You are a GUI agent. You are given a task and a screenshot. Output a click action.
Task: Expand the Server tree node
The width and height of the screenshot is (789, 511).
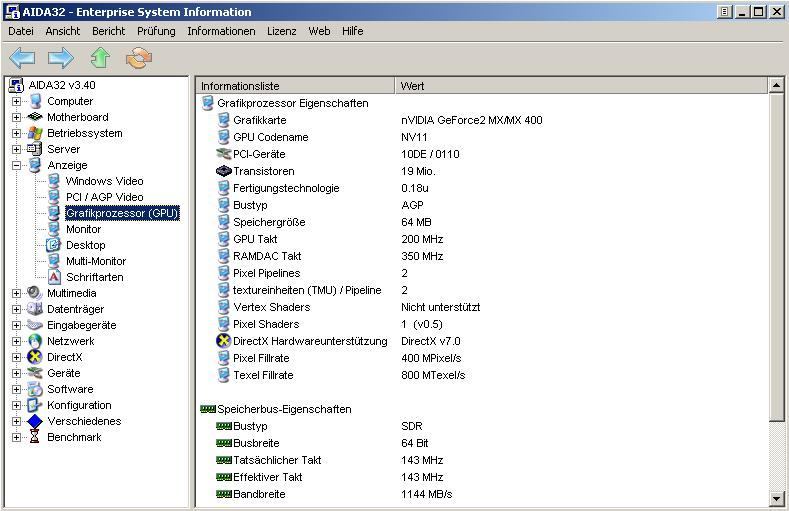17,149
